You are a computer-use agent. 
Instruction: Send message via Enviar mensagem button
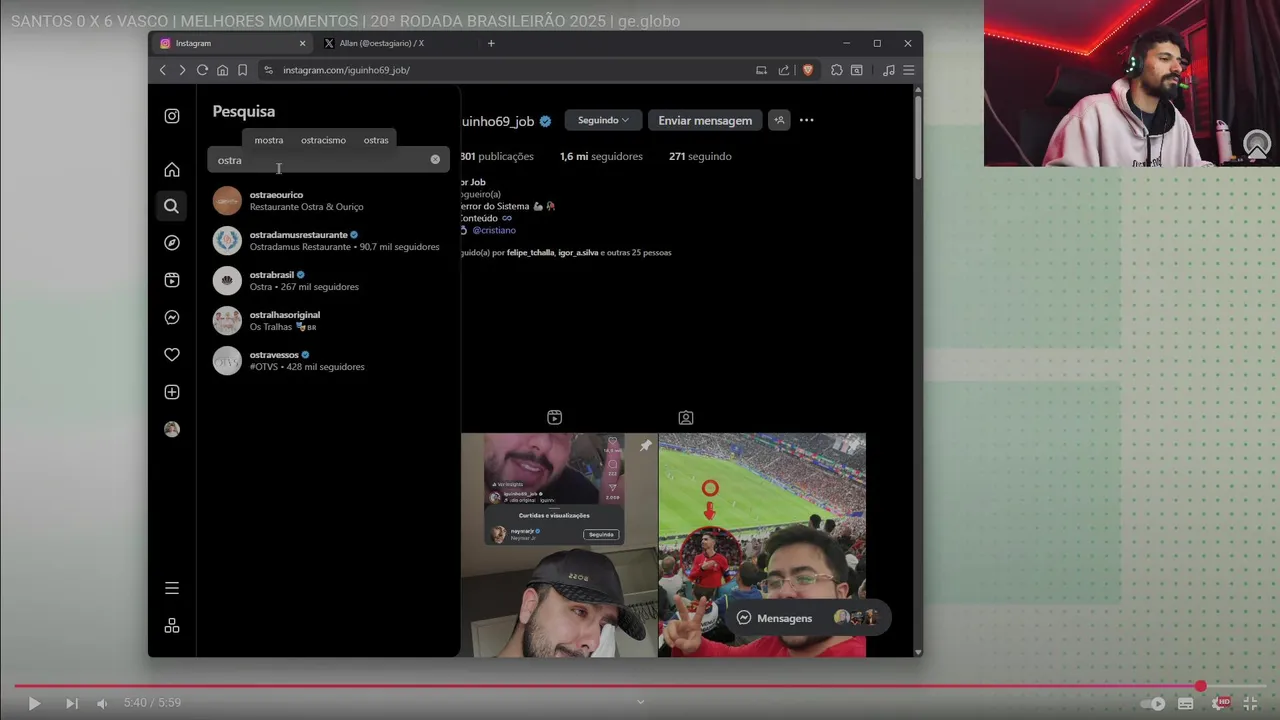pos(705,120)
